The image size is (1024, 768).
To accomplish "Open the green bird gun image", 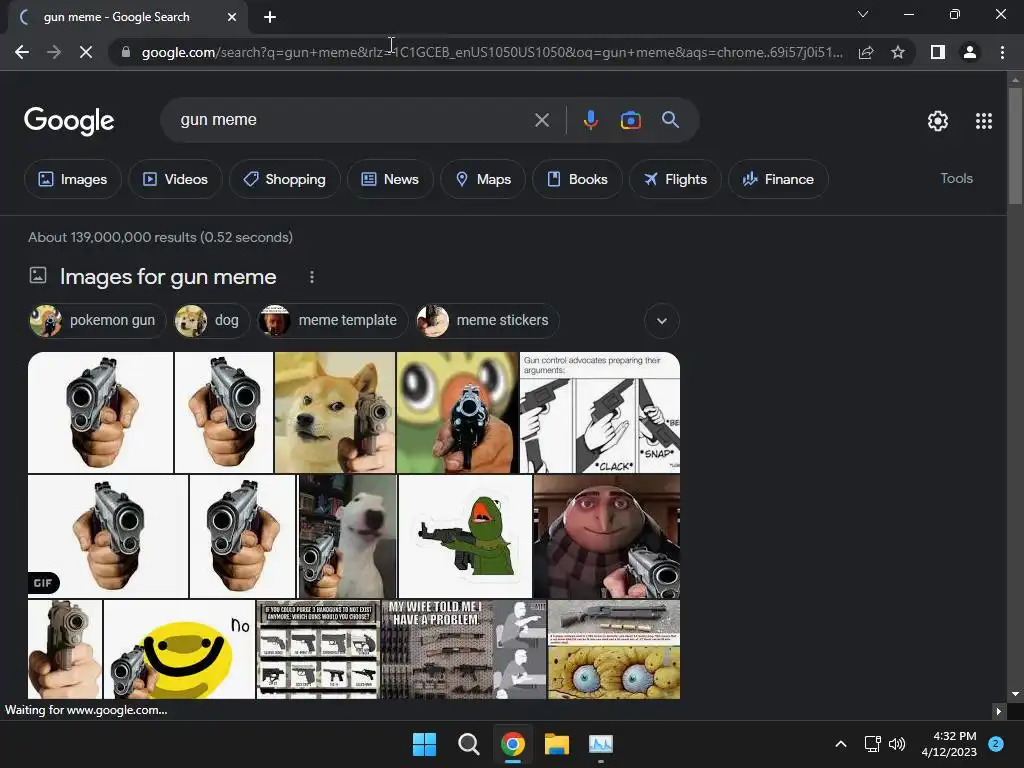I will point(457,412).
